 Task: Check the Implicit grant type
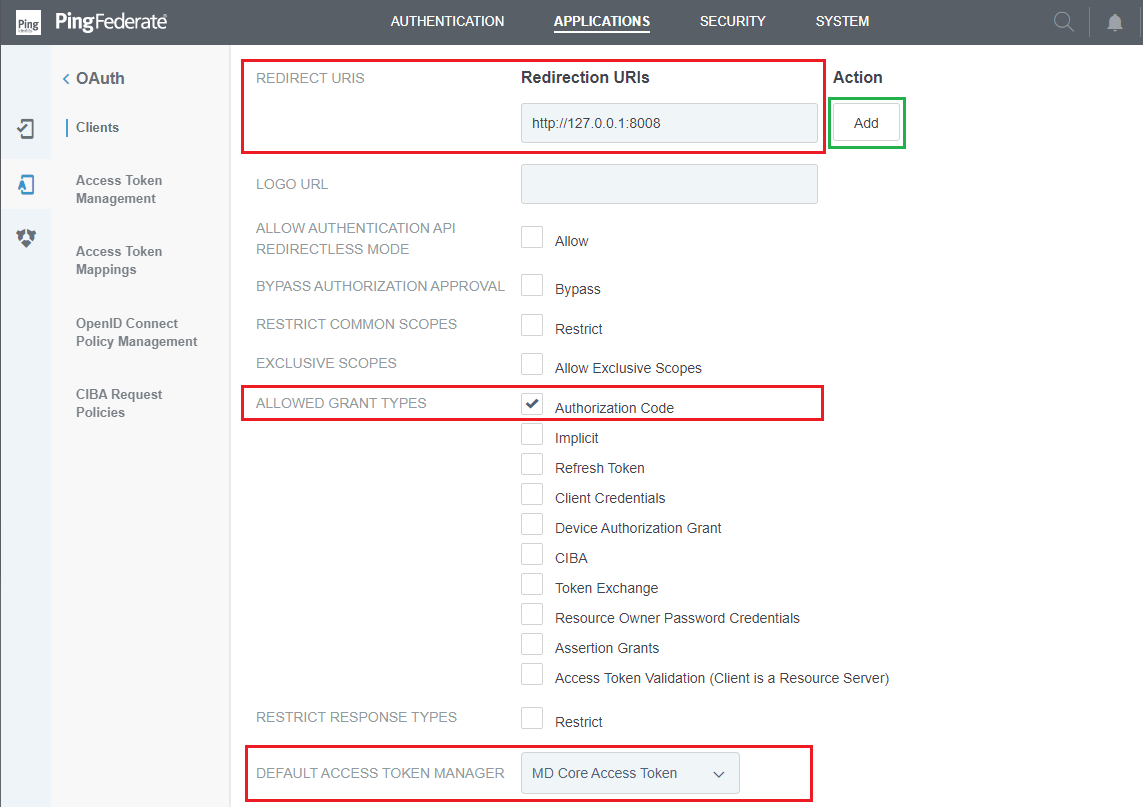click(532, 434)
